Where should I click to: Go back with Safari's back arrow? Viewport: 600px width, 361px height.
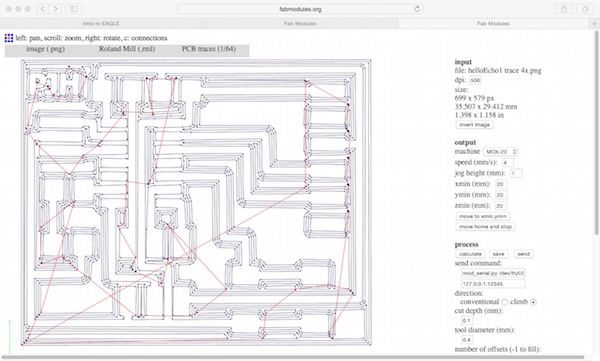(43, 9)
